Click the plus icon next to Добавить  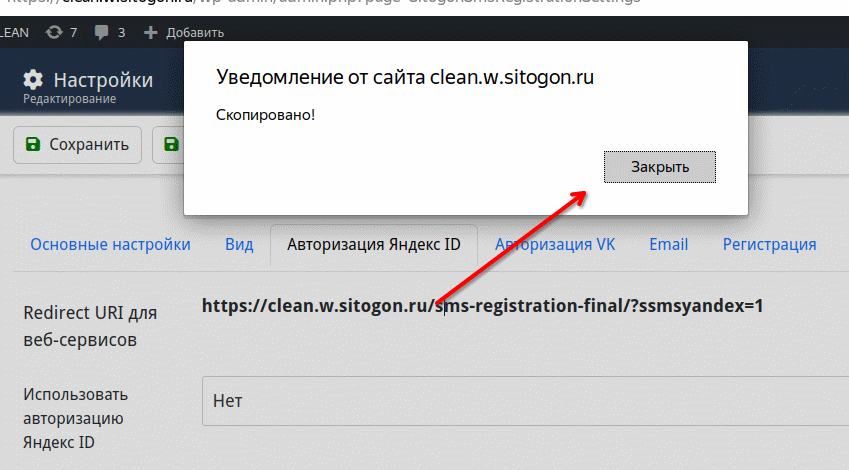[151, 32]
